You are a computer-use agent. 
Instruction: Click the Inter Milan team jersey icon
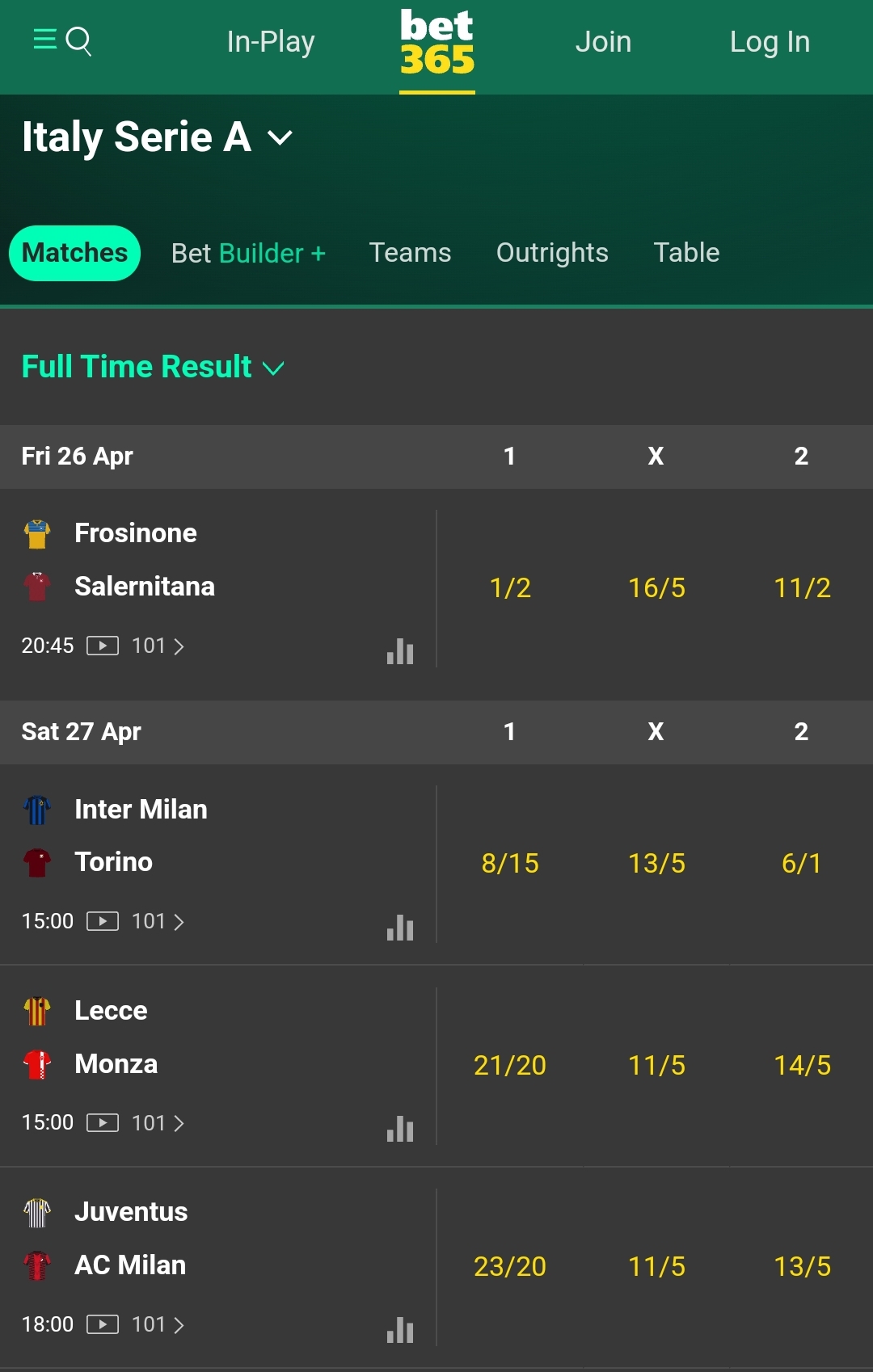[38, 809]
